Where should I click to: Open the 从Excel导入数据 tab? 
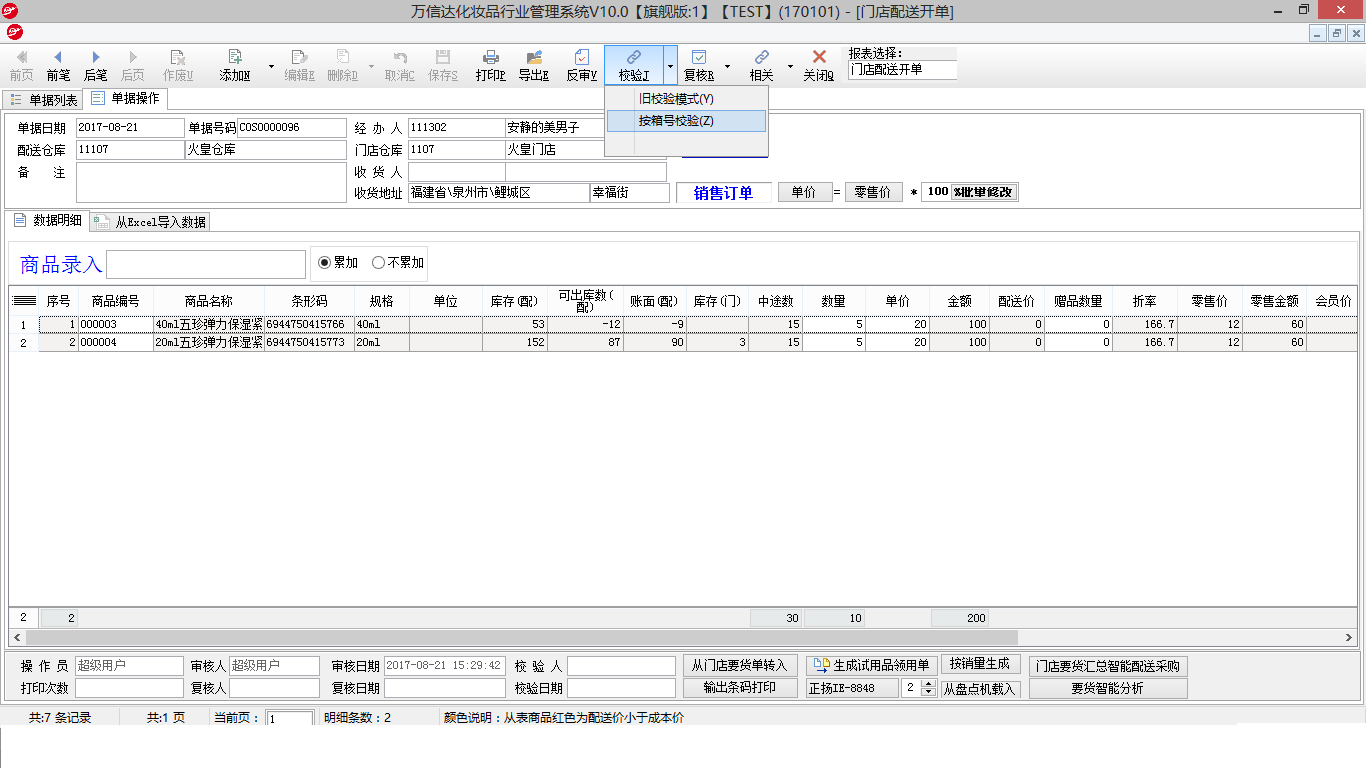149,222
